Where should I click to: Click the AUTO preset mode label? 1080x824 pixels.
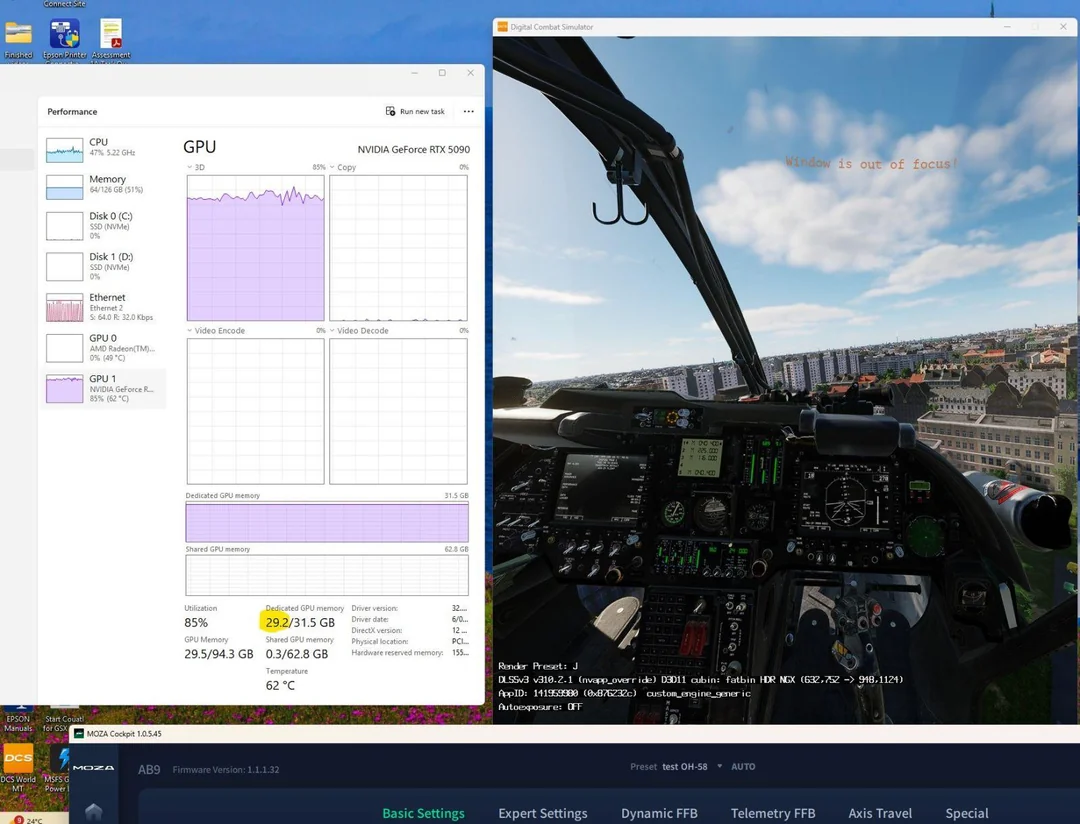[x=742, y=767]
